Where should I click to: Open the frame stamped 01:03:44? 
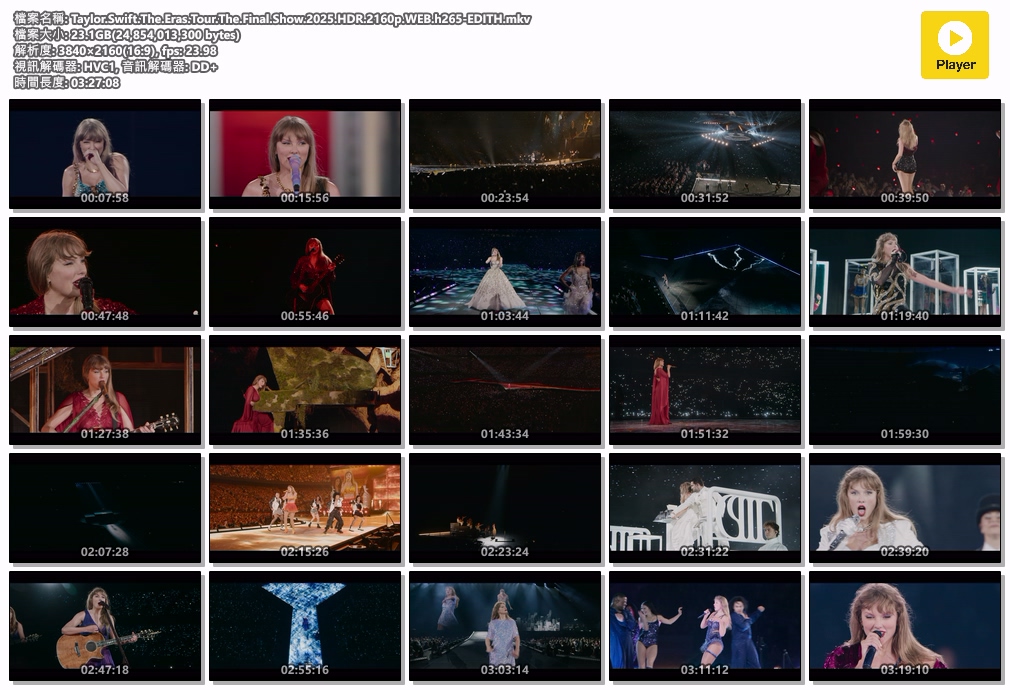[x=505, y=272]
